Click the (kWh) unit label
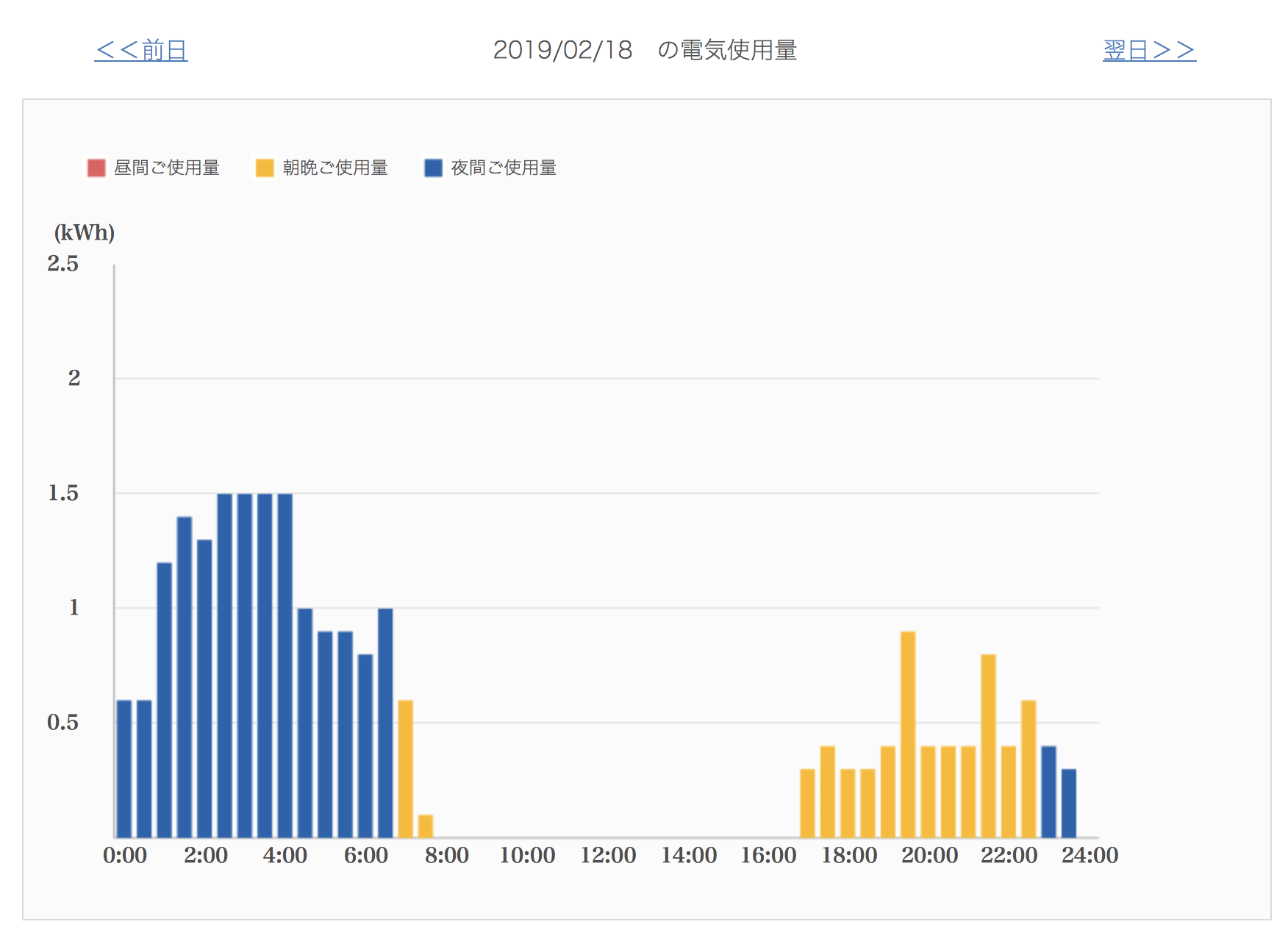 (85, 233)
